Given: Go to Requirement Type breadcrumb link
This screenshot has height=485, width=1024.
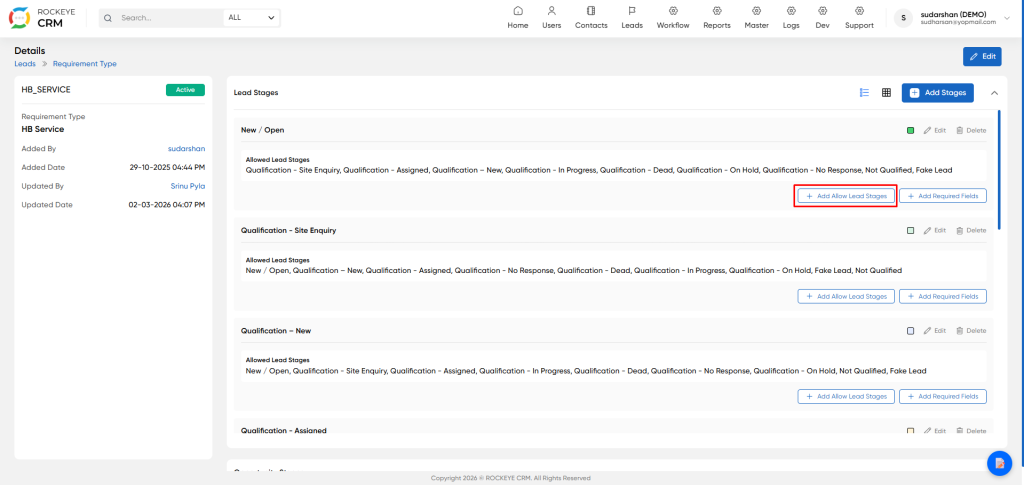Looking at the screenshot, I should [x=85, y=64].
